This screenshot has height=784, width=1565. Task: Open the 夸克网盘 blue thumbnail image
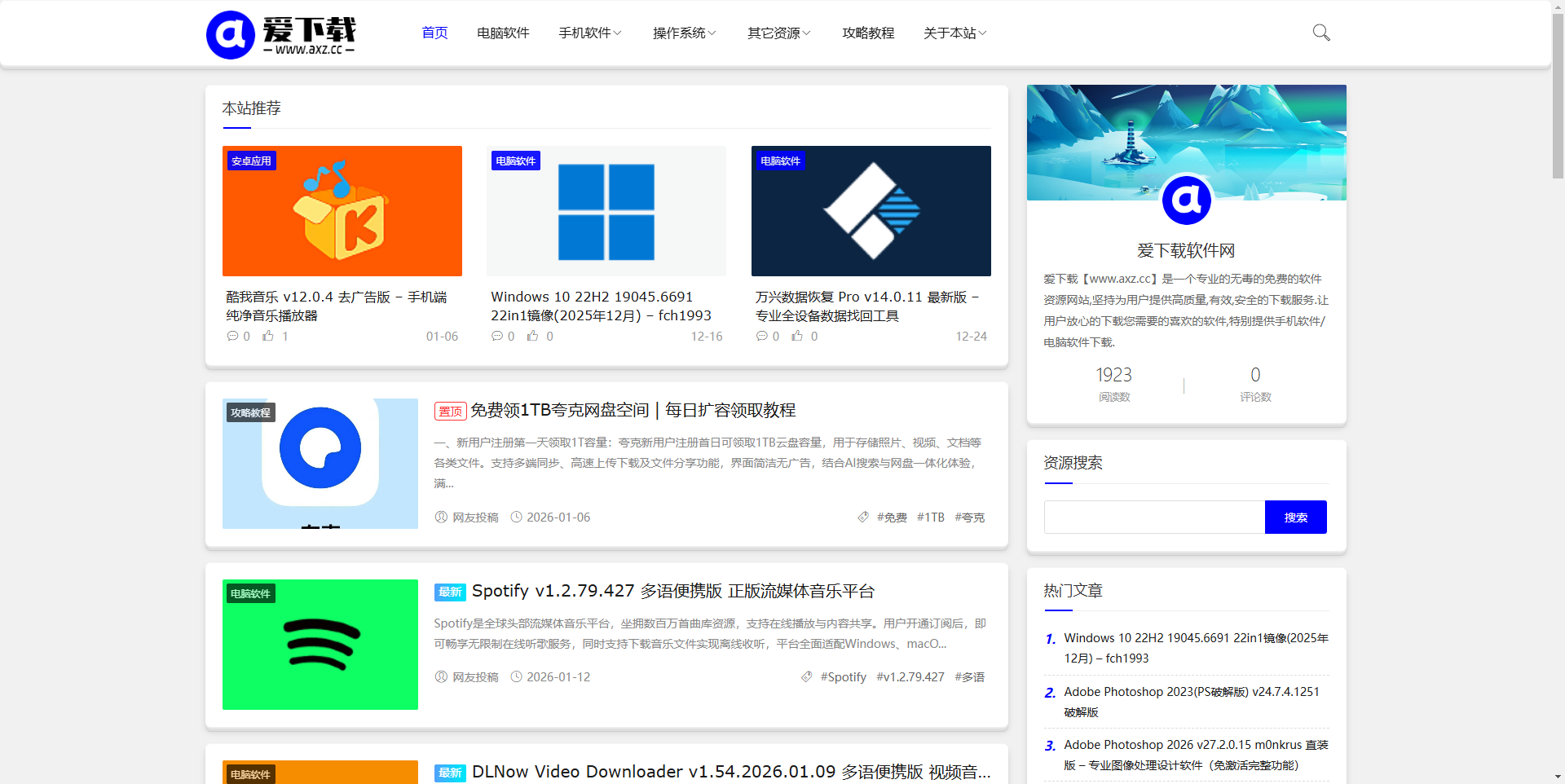[x=320, y=464]
